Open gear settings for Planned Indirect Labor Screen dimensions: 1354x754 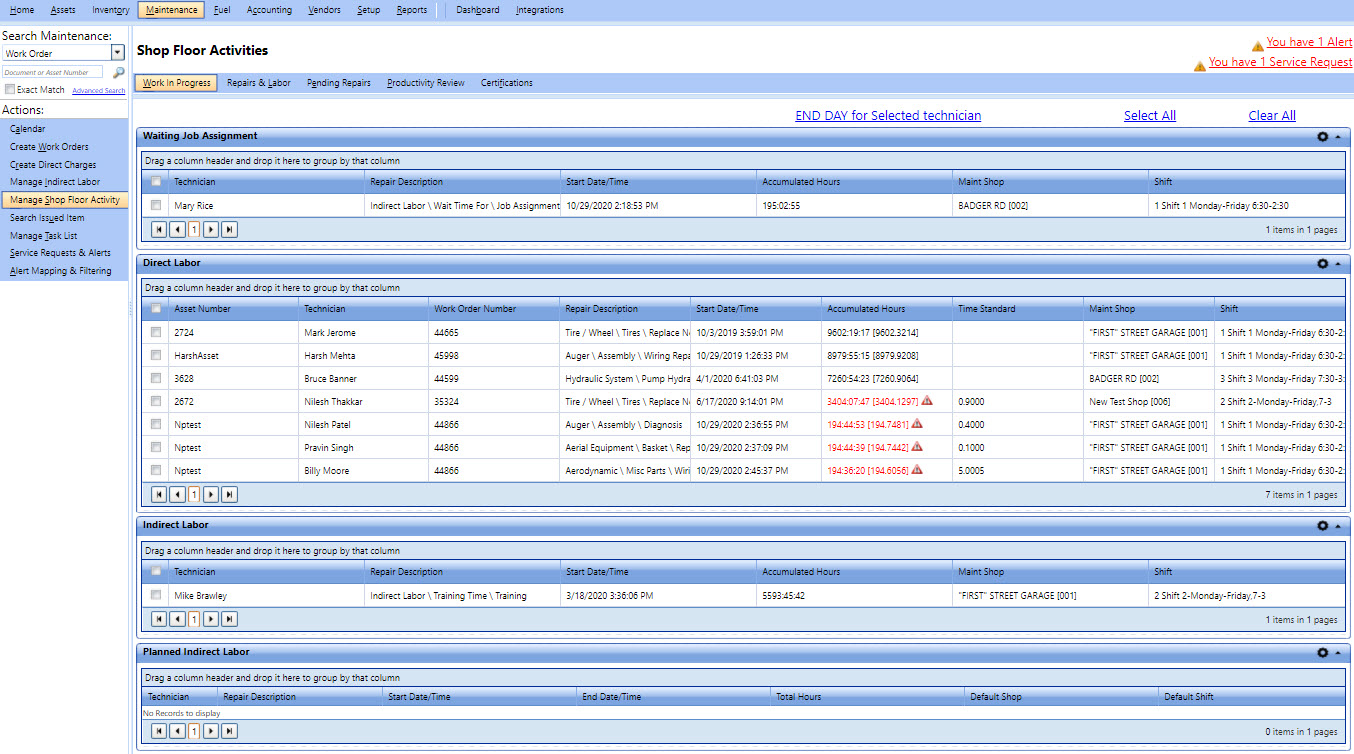(1322, 652)
